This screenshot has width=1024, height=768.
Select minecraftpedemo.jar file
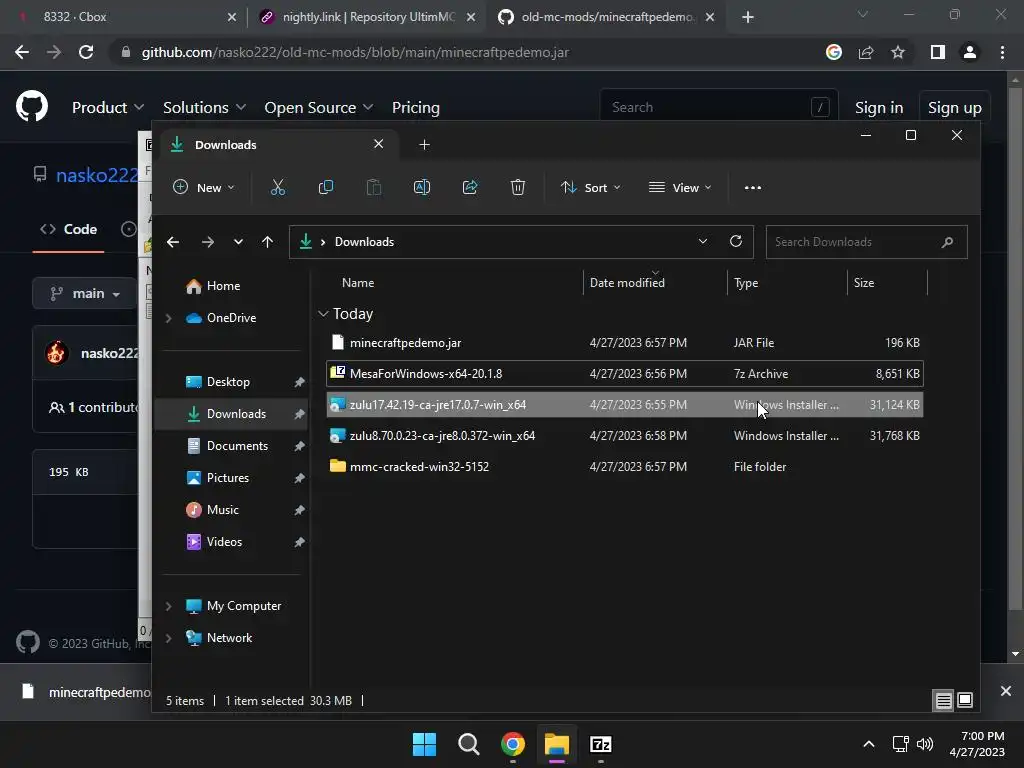click(x=625, y=343)
